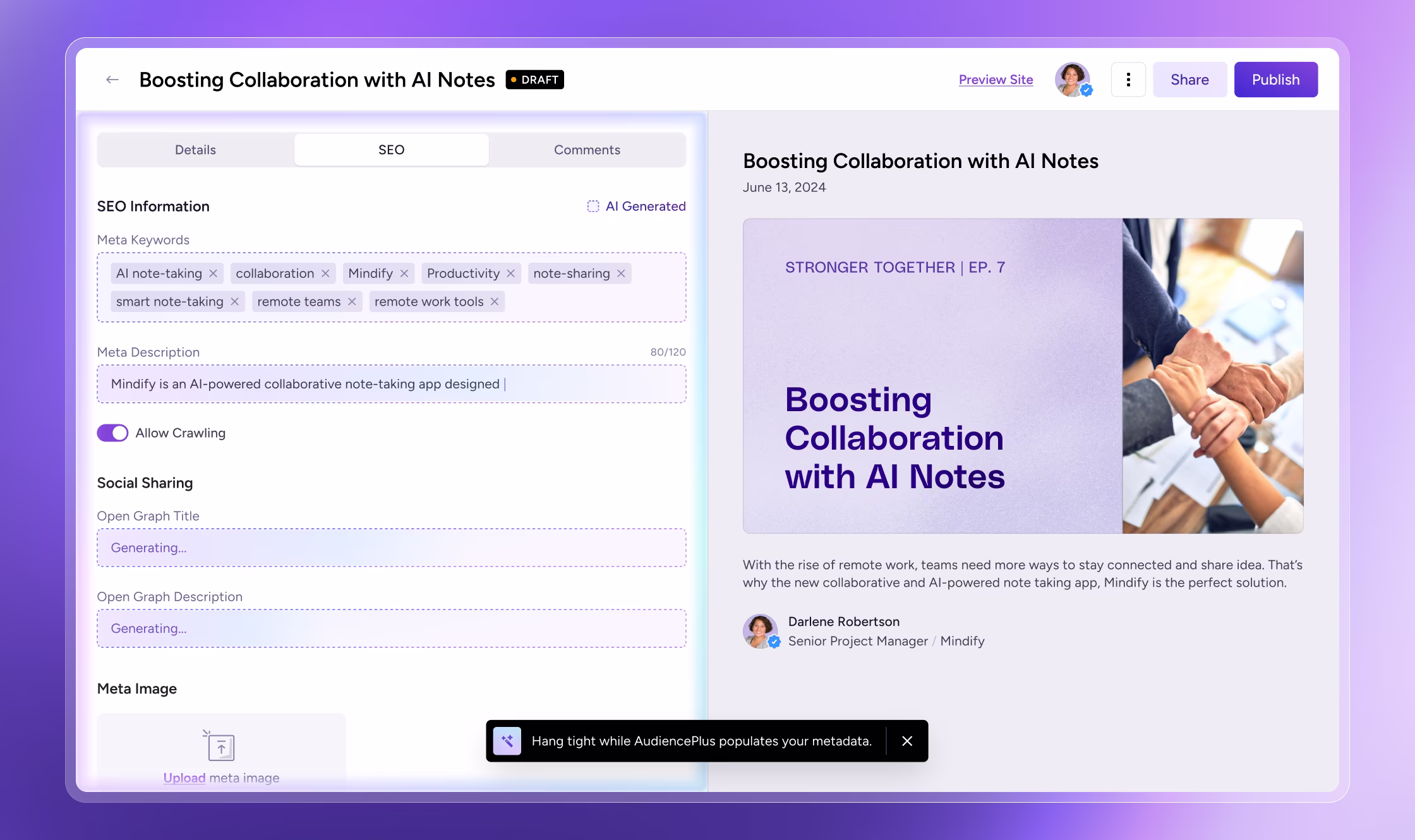This screenshot has height=840, width=1415.
Task: Toggle the Allow Crawling switch
Action: tap(112, 433)
